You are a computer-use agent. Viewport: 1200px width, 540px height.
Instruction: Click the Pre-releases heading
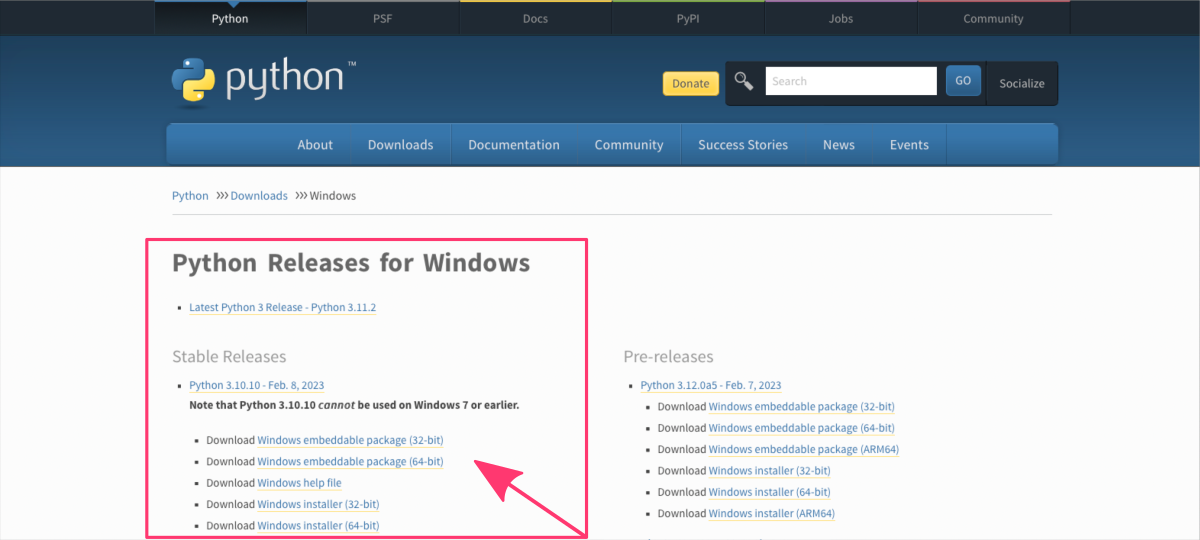pyautogui.click(x=669, y=357)
